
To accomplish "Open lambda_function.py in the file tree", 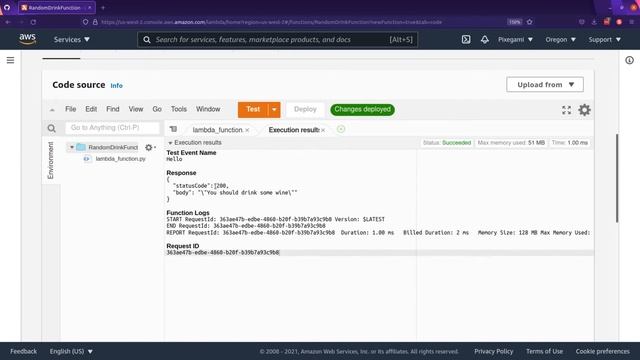I will point(120,159).
